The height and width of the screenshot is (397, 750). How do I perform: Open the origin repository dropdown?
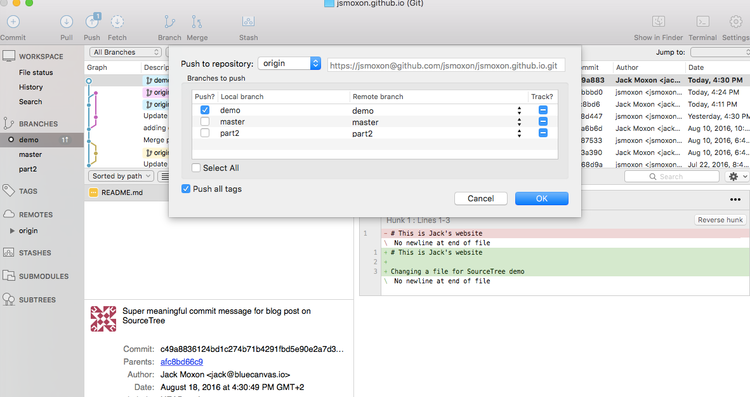tap(289, 63)
